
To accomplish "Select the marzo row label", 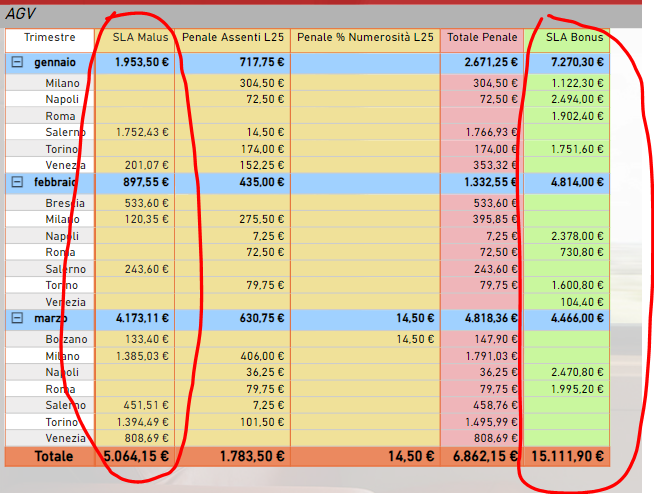I will 51,318.
